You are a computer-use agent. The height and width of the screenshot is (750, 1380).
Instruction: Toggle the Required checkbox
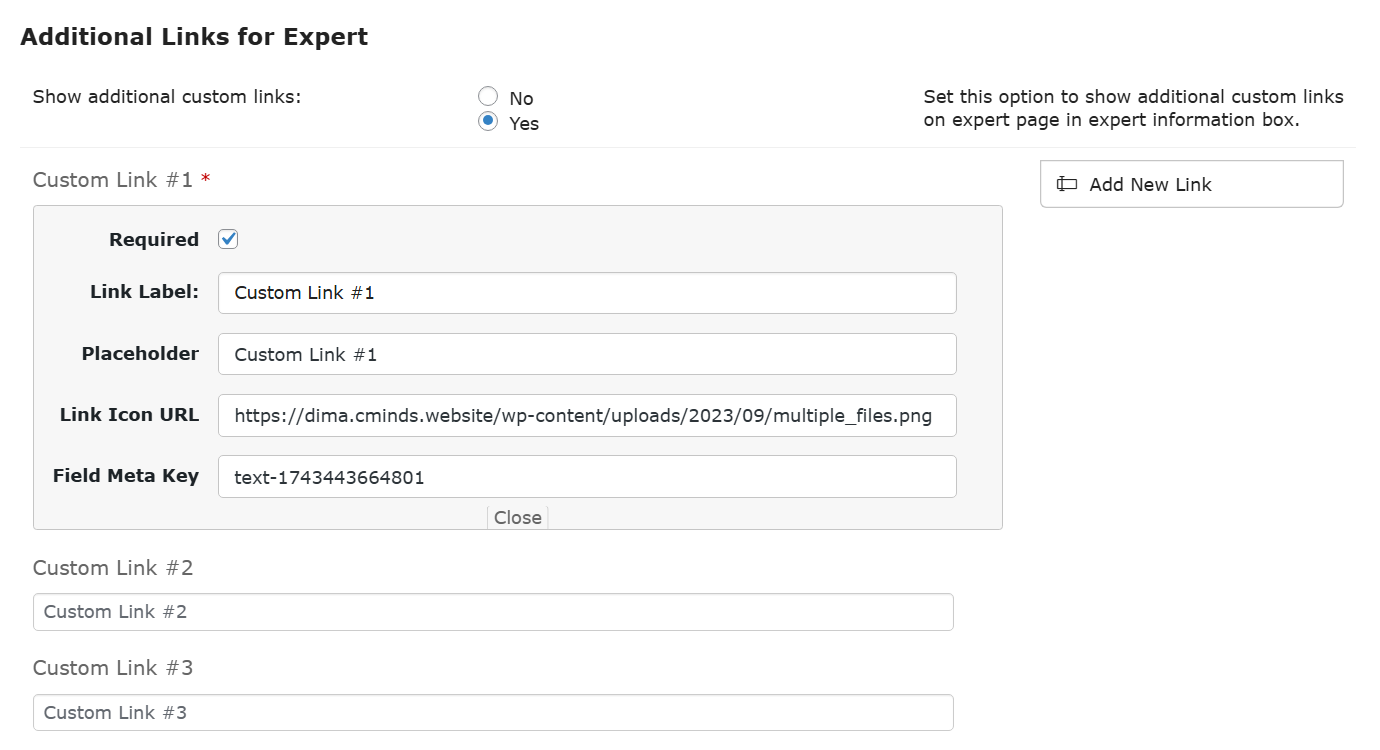pyautogui.click(x=228, y=239)
